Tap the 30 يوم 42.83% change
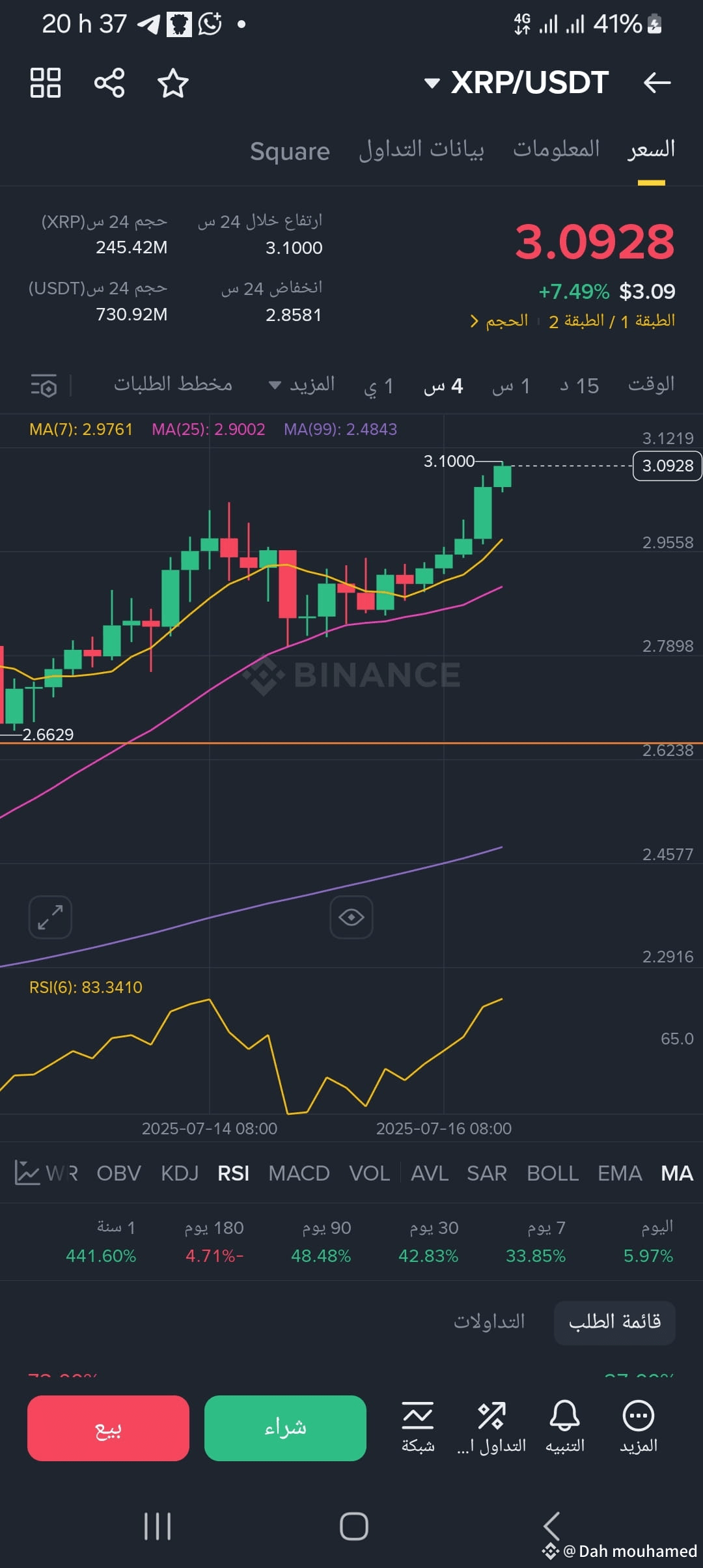This screenshot has height=1568, width=703. (428, 1242)
